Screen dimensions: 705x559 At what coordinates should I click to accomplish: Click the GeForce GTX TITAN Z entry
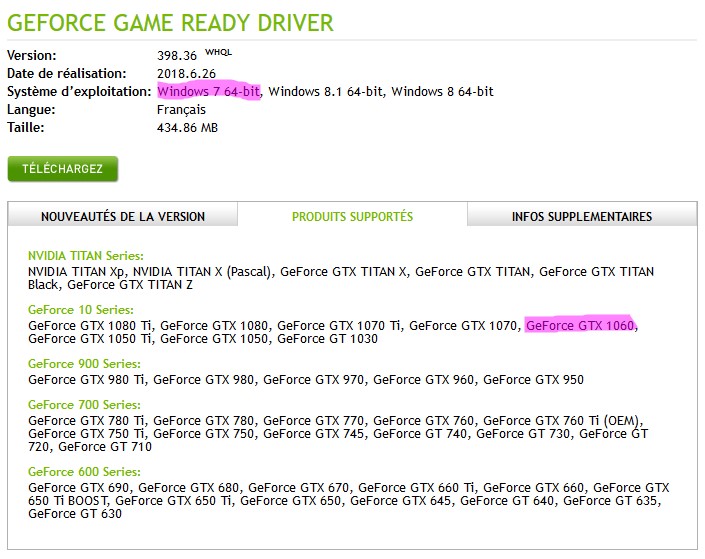130,285
